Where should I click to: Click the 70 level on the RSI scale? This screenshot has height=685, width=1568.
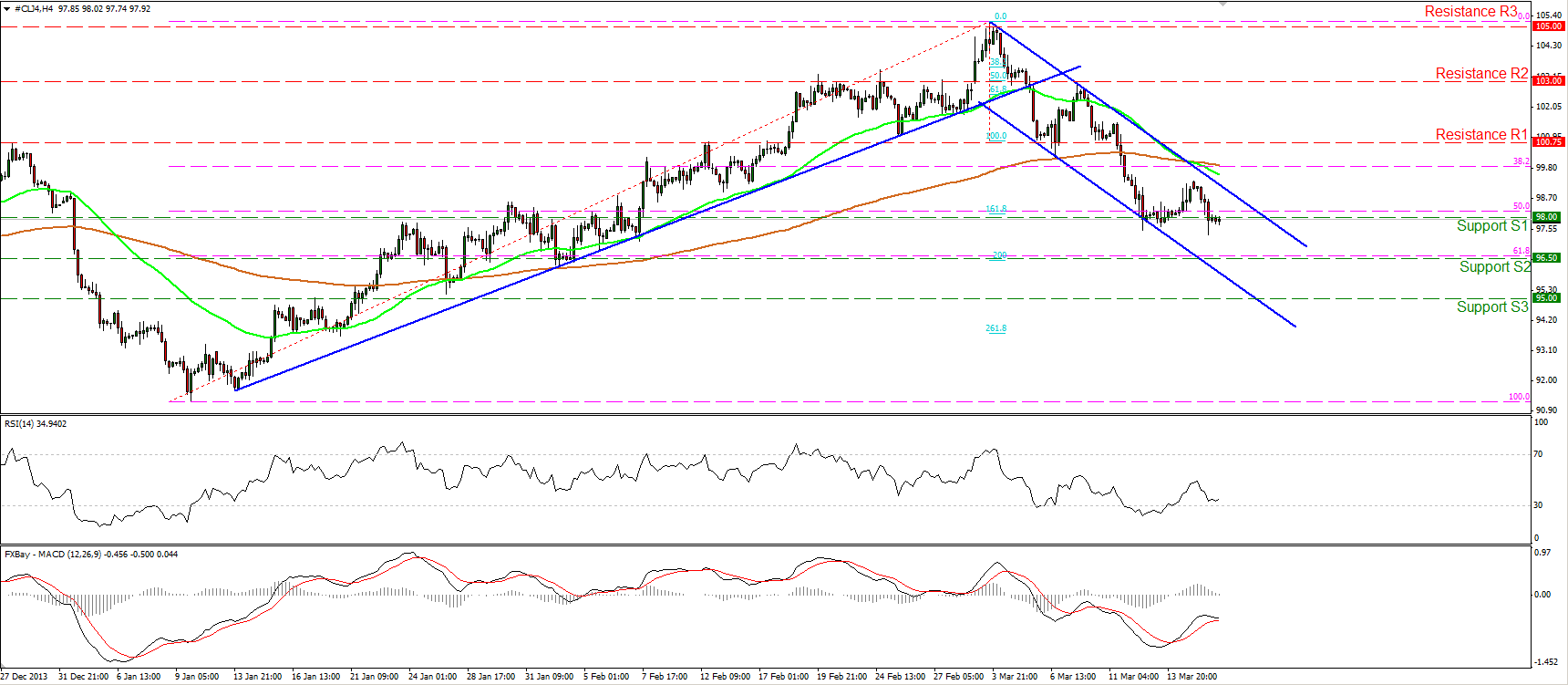(1539, 453)
